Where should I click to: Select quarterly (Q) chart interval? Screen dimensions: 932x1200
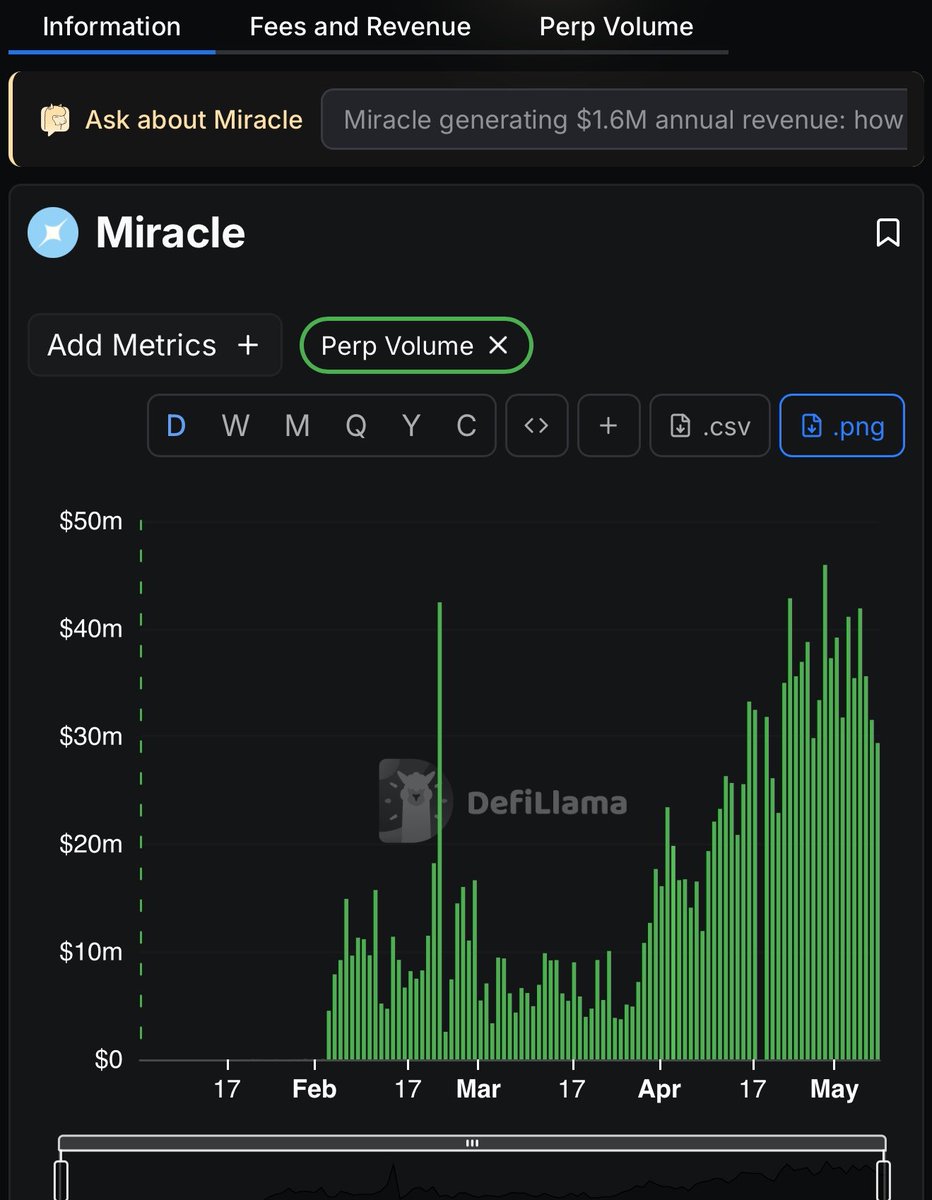point(356,426)
